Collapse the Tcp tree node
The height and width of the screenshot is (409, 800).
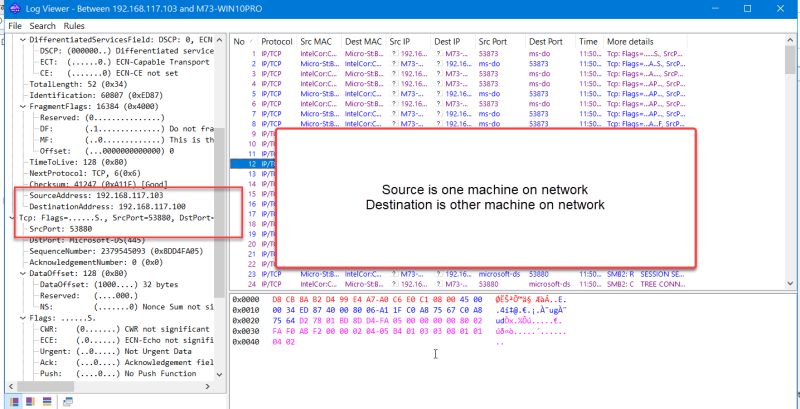[12, 218]
